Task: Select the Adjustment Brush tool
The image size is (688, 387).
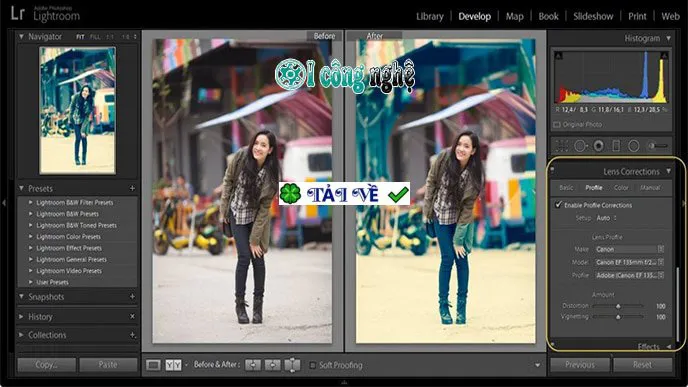Action: pos(658,145)
